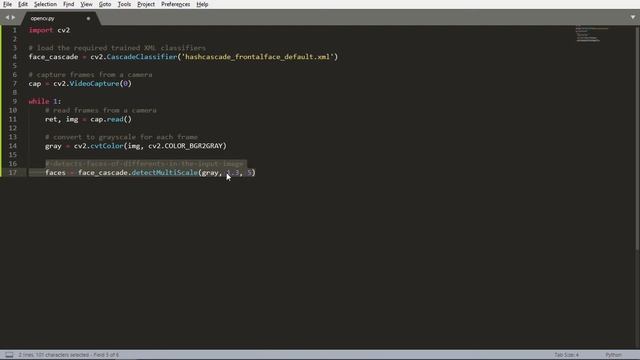Screen dimensions: 640x360
Task: Open the View menu
Action: [x=86, y=4]
